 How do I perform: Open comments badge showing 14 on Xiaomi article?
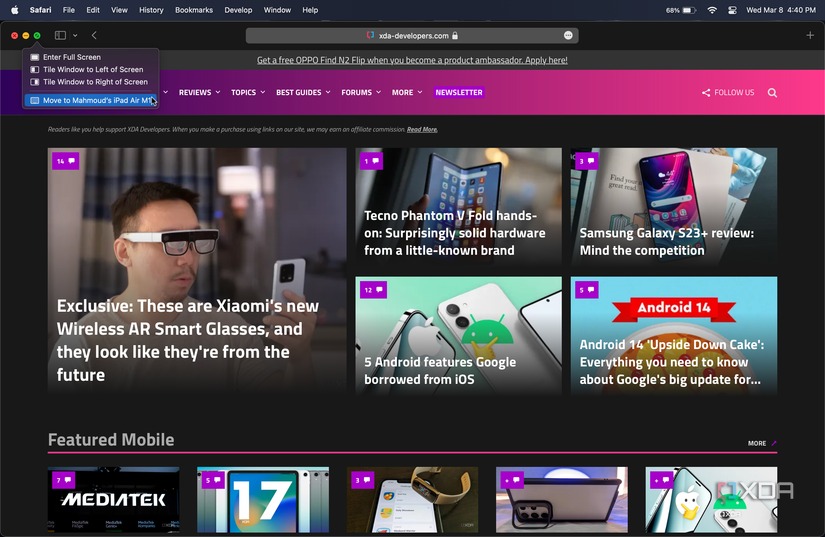[x=66, y=161]
